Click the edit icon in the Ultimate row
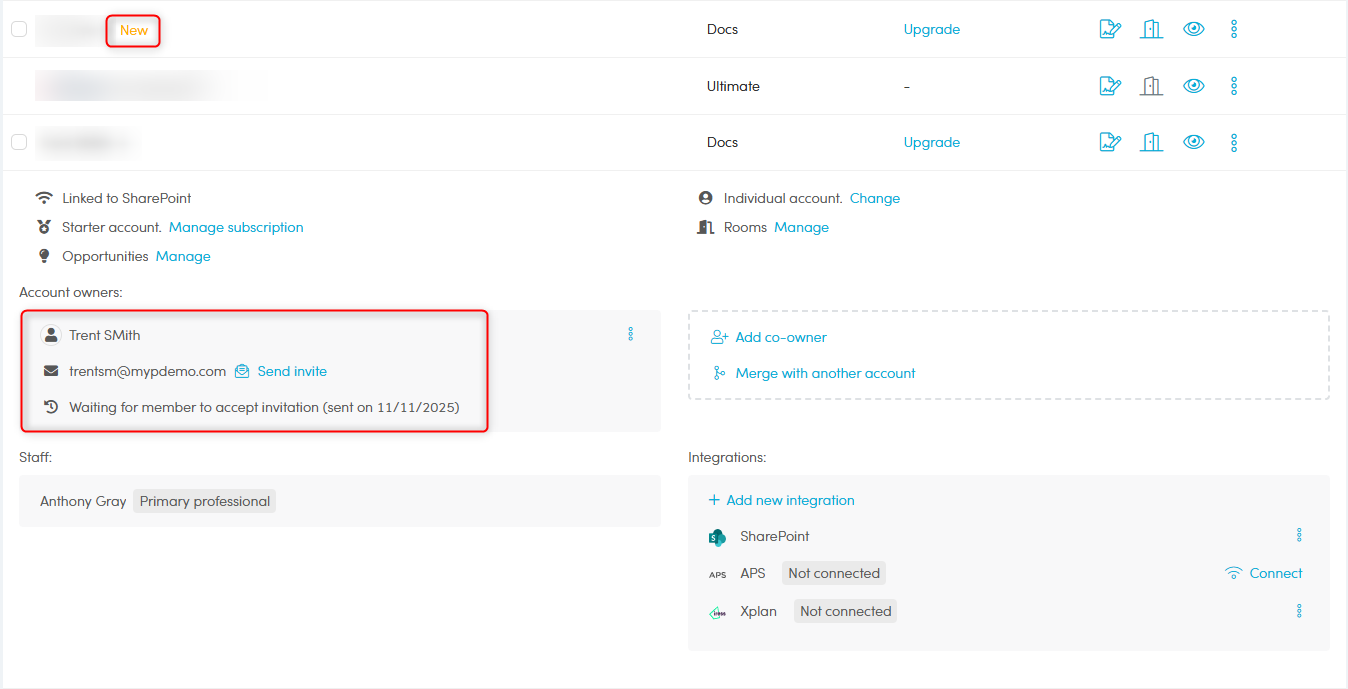 coord(1110,86)
